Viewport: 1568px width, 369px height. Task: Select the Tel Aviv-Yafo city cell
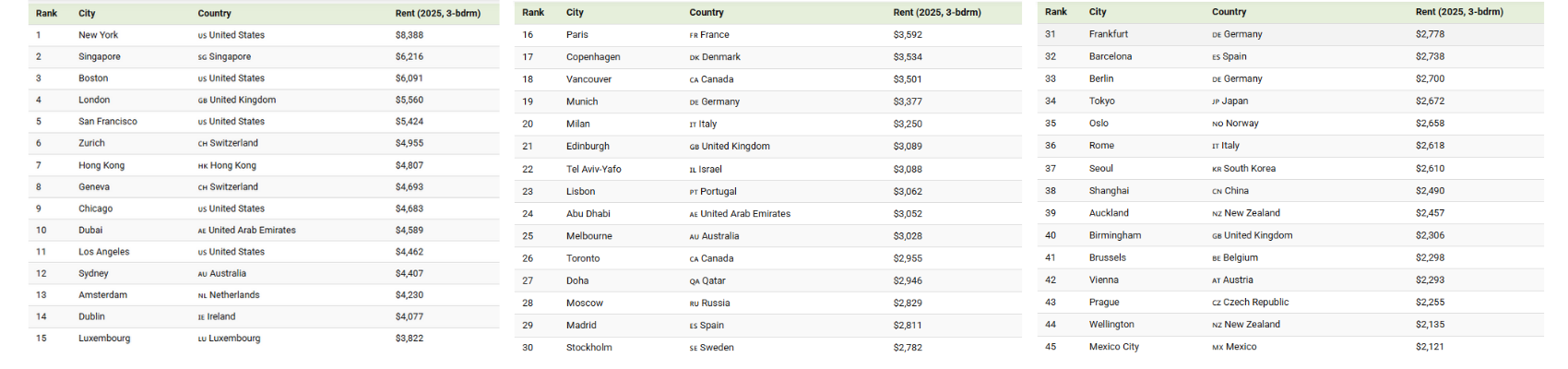593,170
